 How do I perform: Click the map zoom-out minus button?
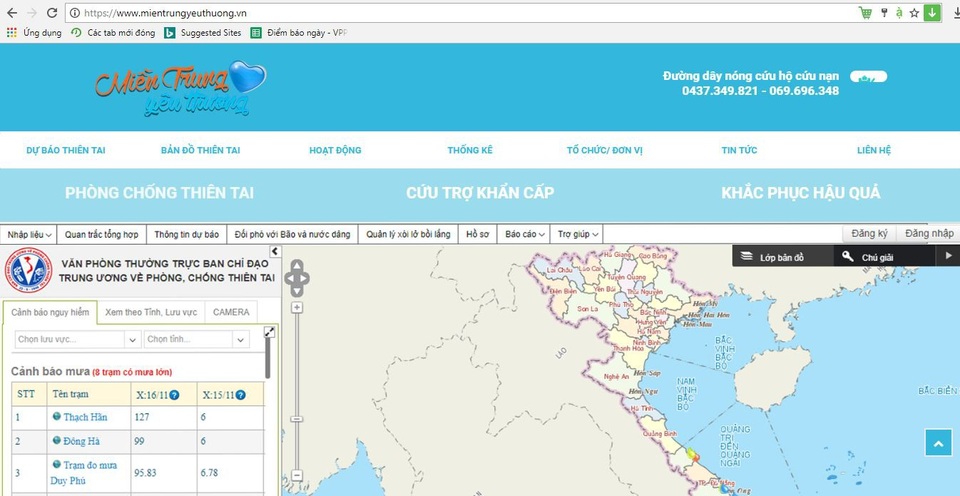pos(297,474)
